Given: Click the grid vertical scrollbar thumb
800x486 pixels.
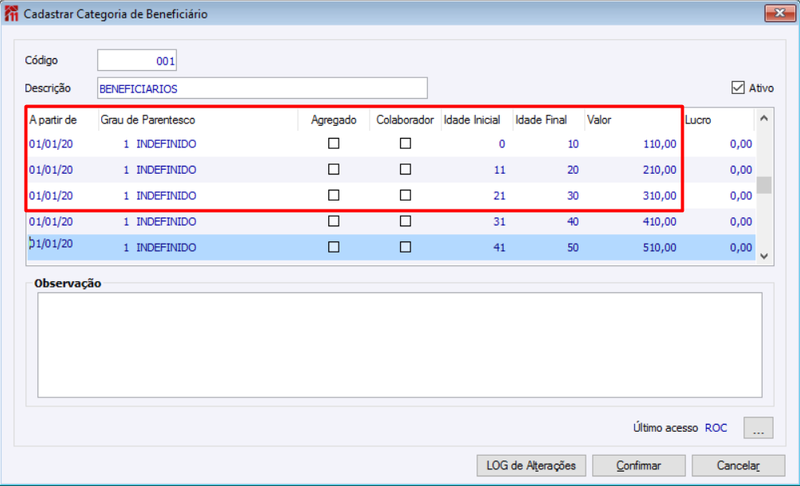Looking at the screenshot, I should tap(764, 185).
